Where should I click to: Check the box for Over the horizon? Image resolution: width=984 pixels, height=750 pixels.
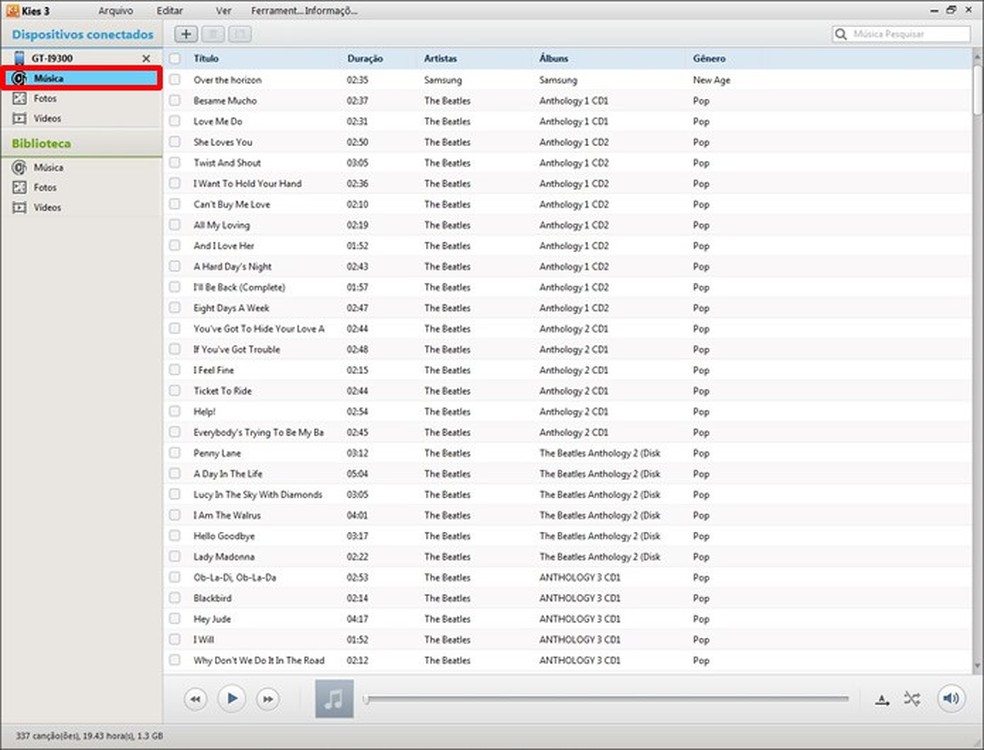(175, 80)
